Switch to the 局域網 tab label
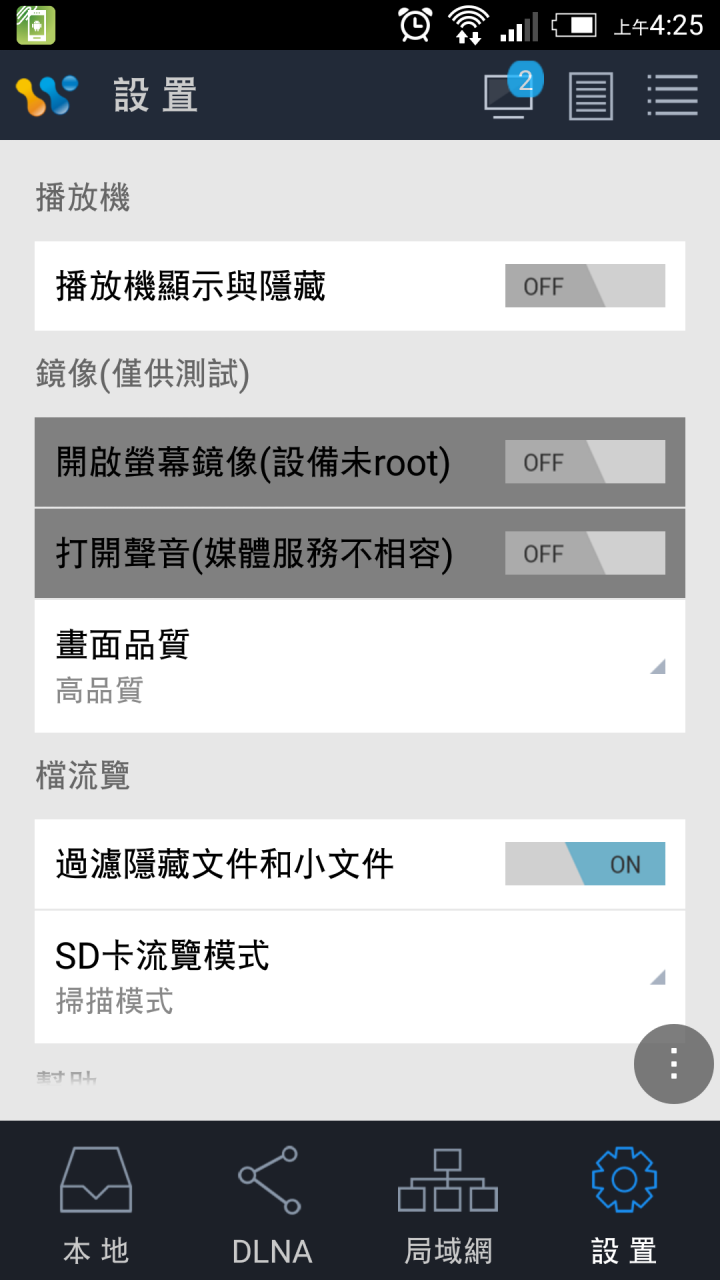720x1280 pixels. [448, 1251]
